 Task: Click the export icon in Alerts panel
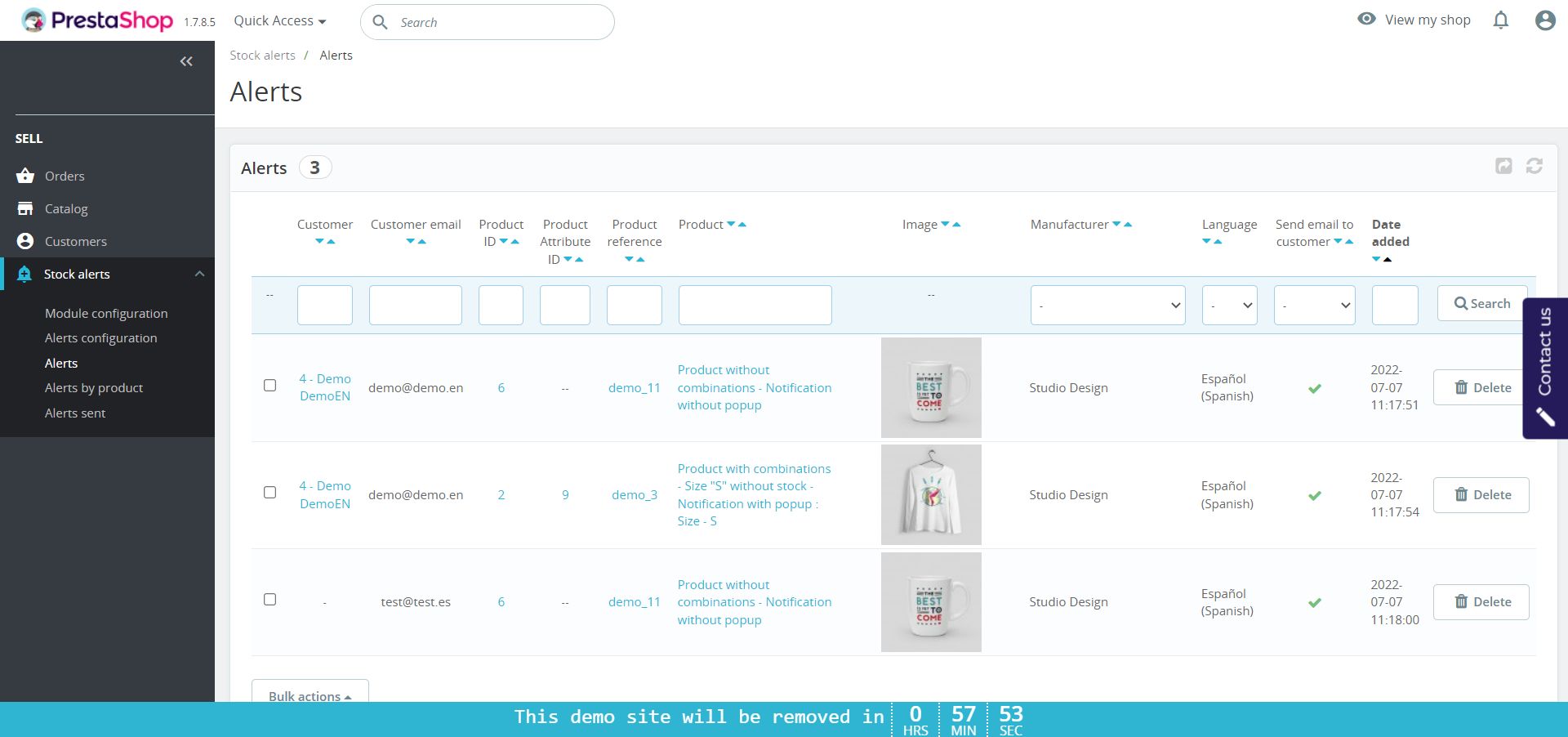tap(1503, 166)
